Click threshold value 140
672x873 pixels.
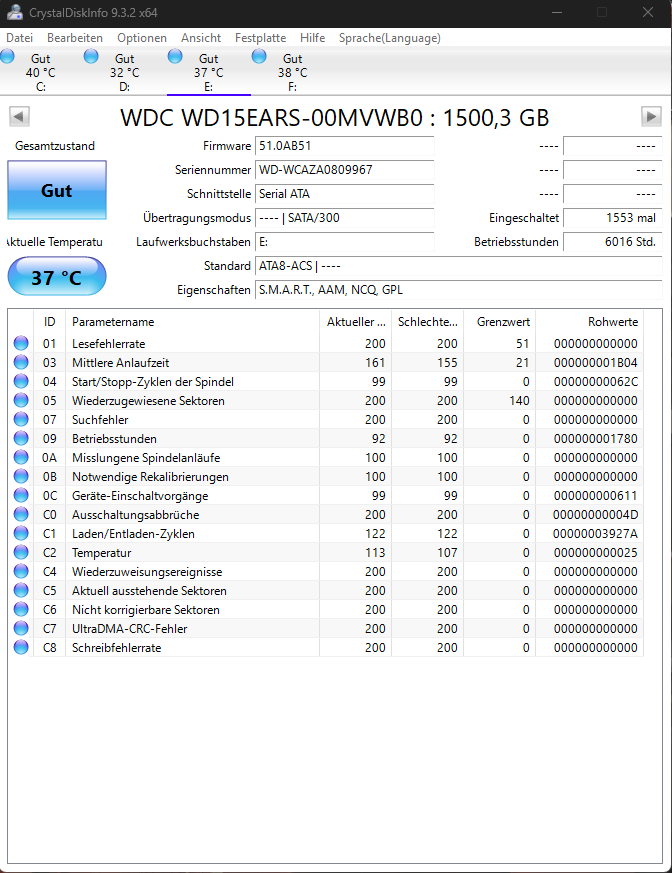coord(519,400)
